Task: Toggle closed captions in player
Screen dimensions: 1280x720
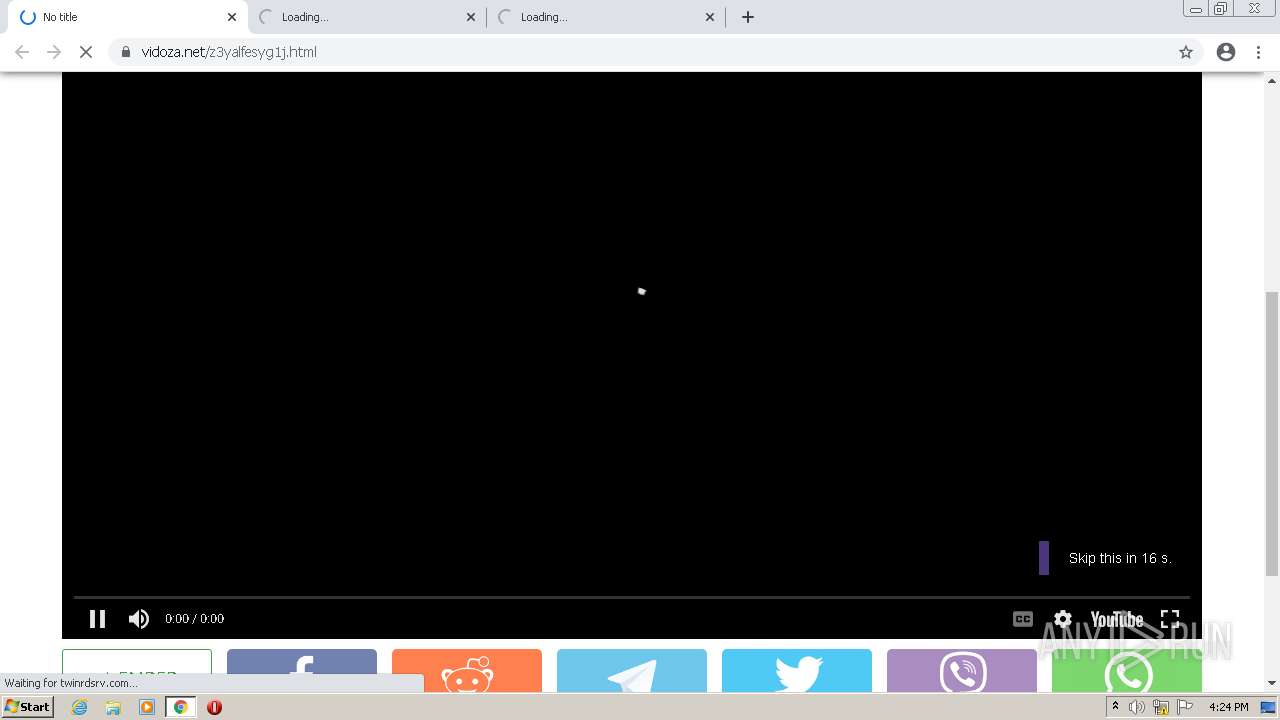Action: (1022, 619)
